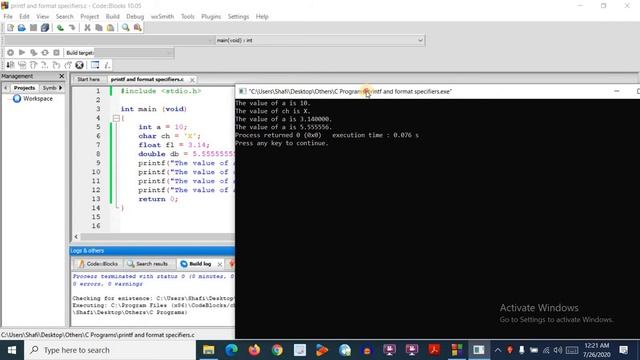640x360 pixels.
Task: Click the Save file toolbar icon
Action: coord(33,28)
